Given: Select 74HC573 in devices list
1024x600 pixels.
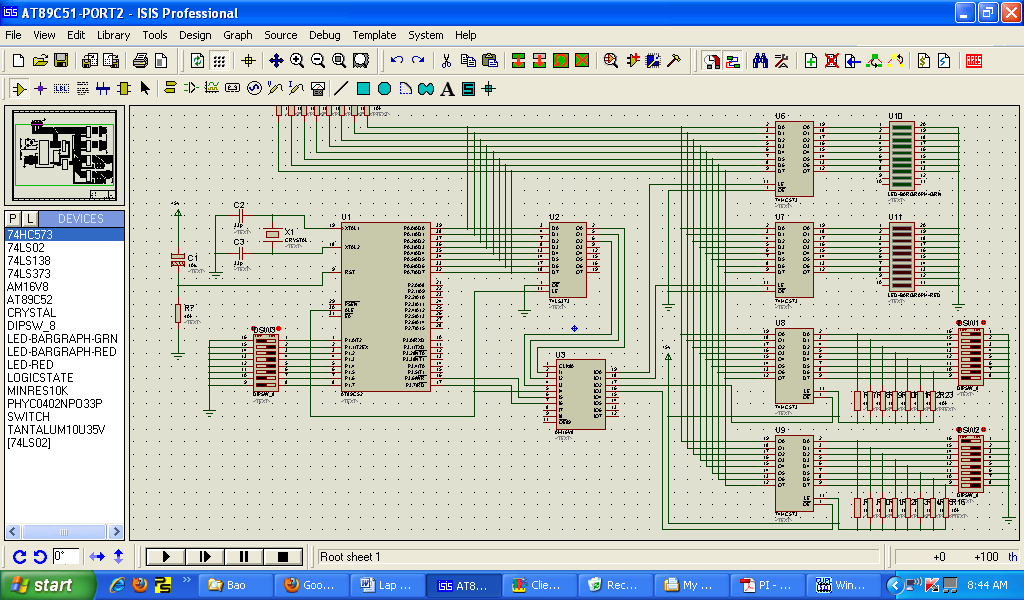Looking at the screenshot, I should [x=65, y=234].
